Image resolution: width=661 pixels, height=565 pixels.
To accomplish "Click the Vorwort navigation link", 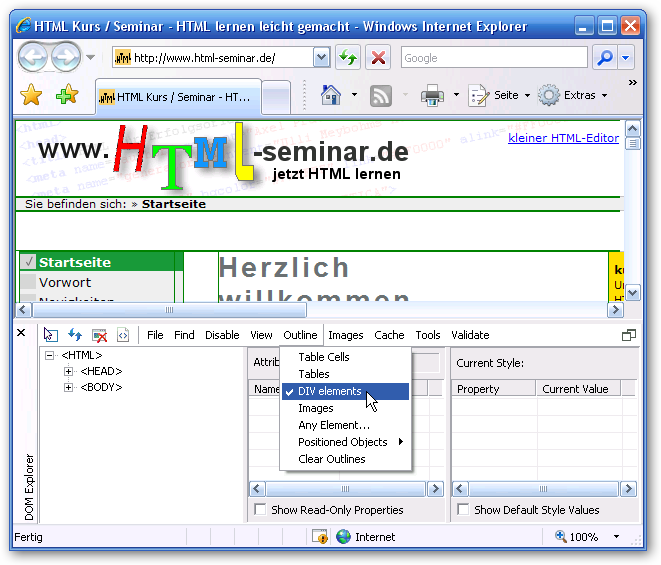I will tap(65, 282).
